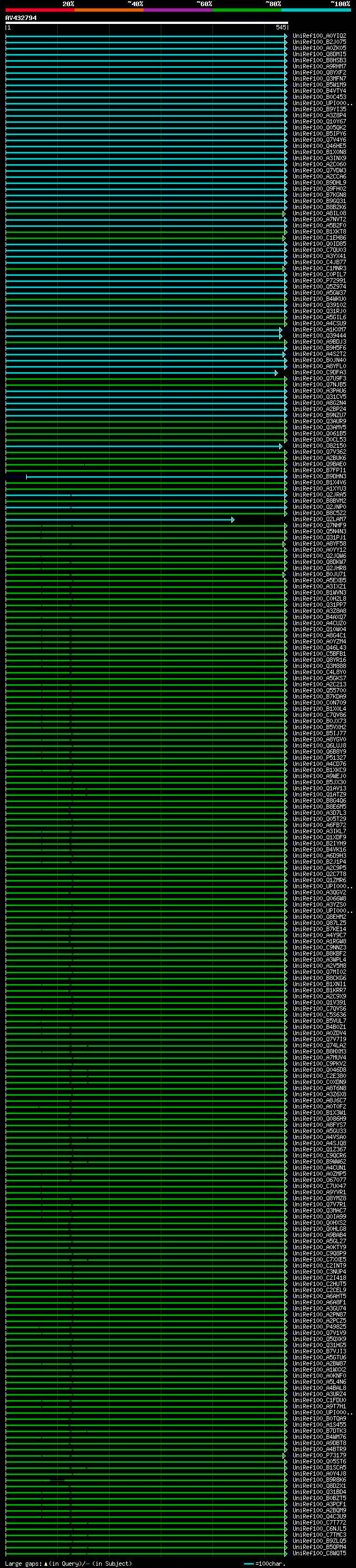
Task: Select hit label UniRef100_B9DHN3
Action: point(319,477)
